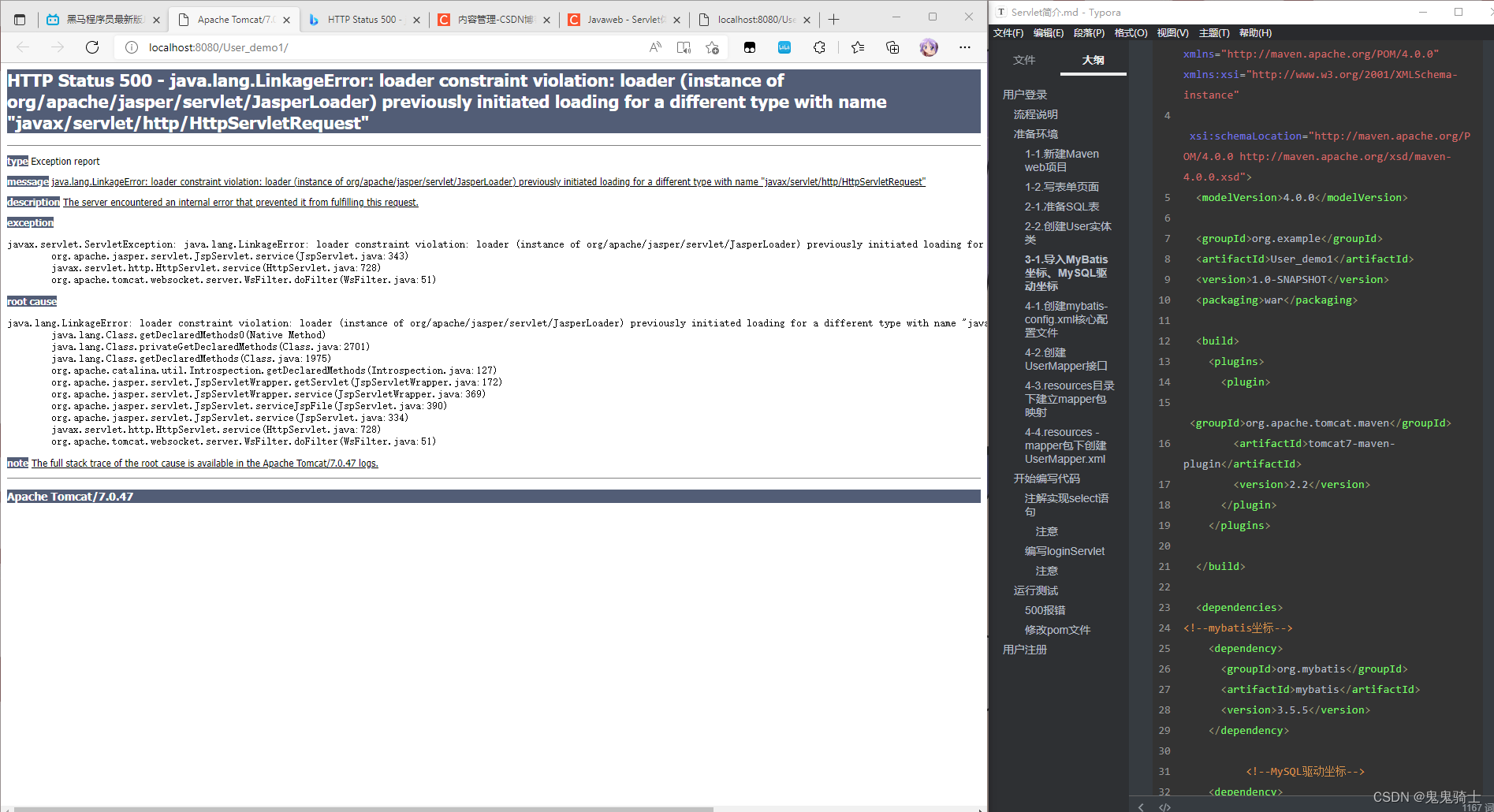Open Typora 段落(P) menu
The height and width of the screenshot is (812, 1494).
coord(1089,32)
